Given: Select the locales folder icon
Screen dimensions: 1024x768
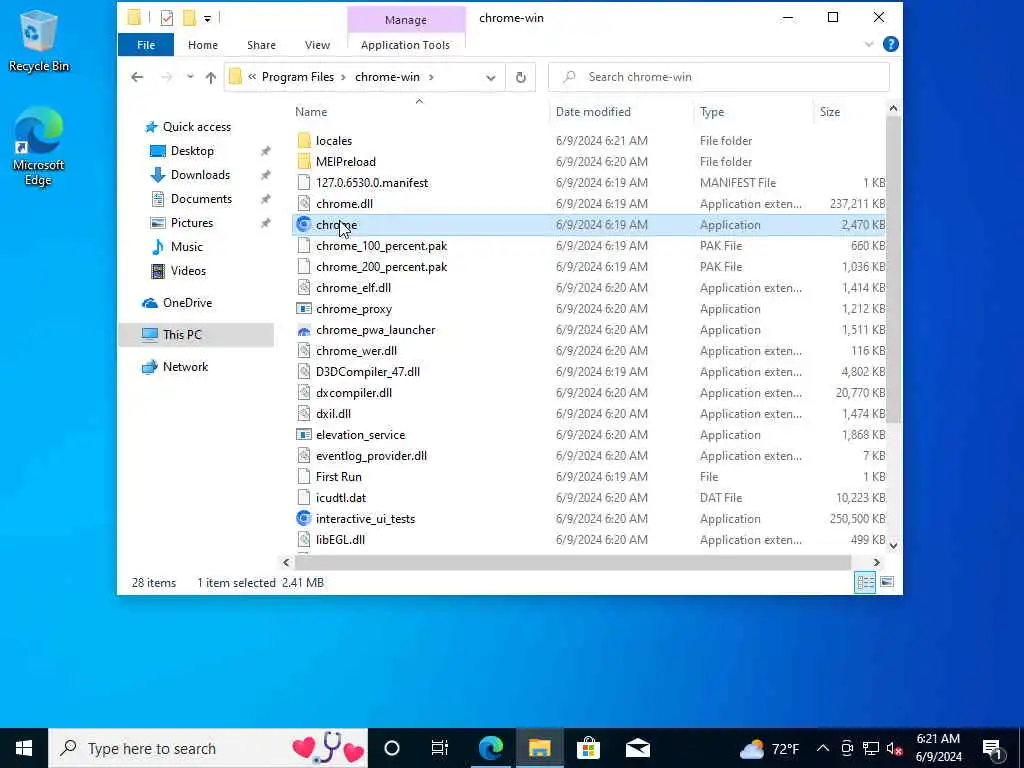Looking at the screenshot, I should (x=304, y=140).
